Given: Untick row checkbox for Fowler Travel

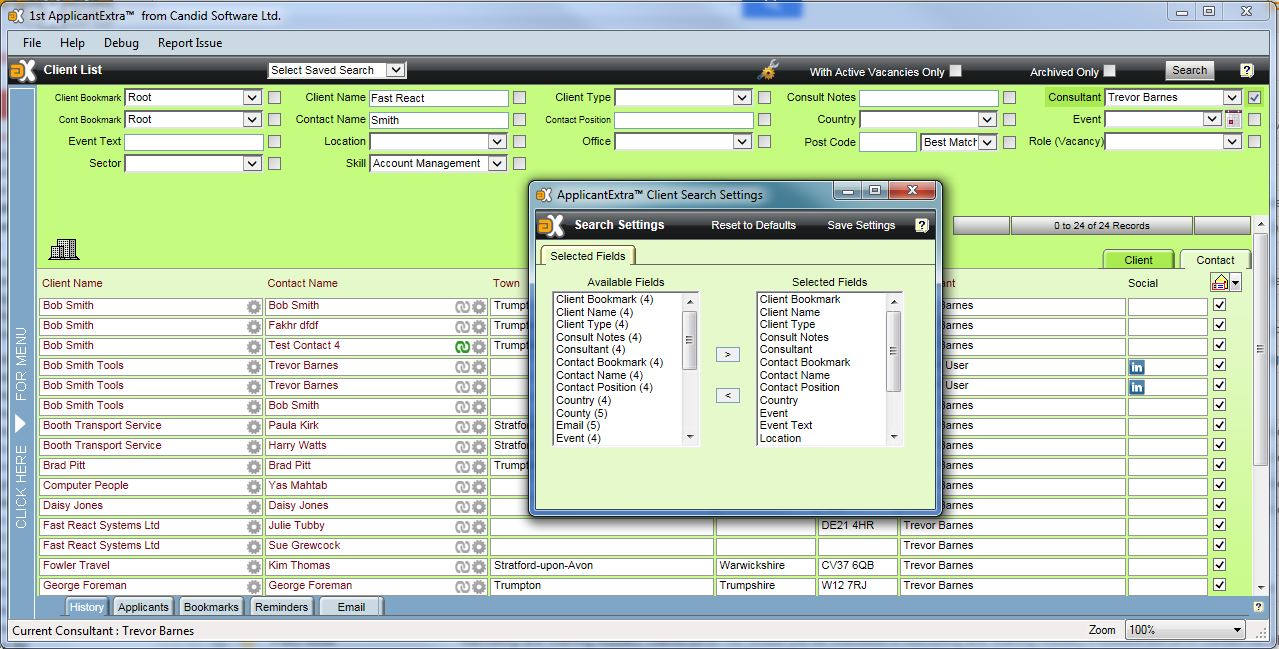Looking at the screenshot, I should click(1219, 566).
